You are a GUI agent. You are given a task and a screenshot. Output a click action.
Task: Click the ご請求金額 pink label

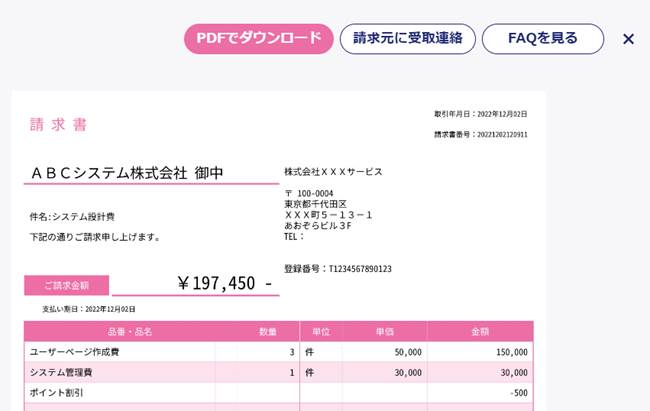tap(66, 285)
